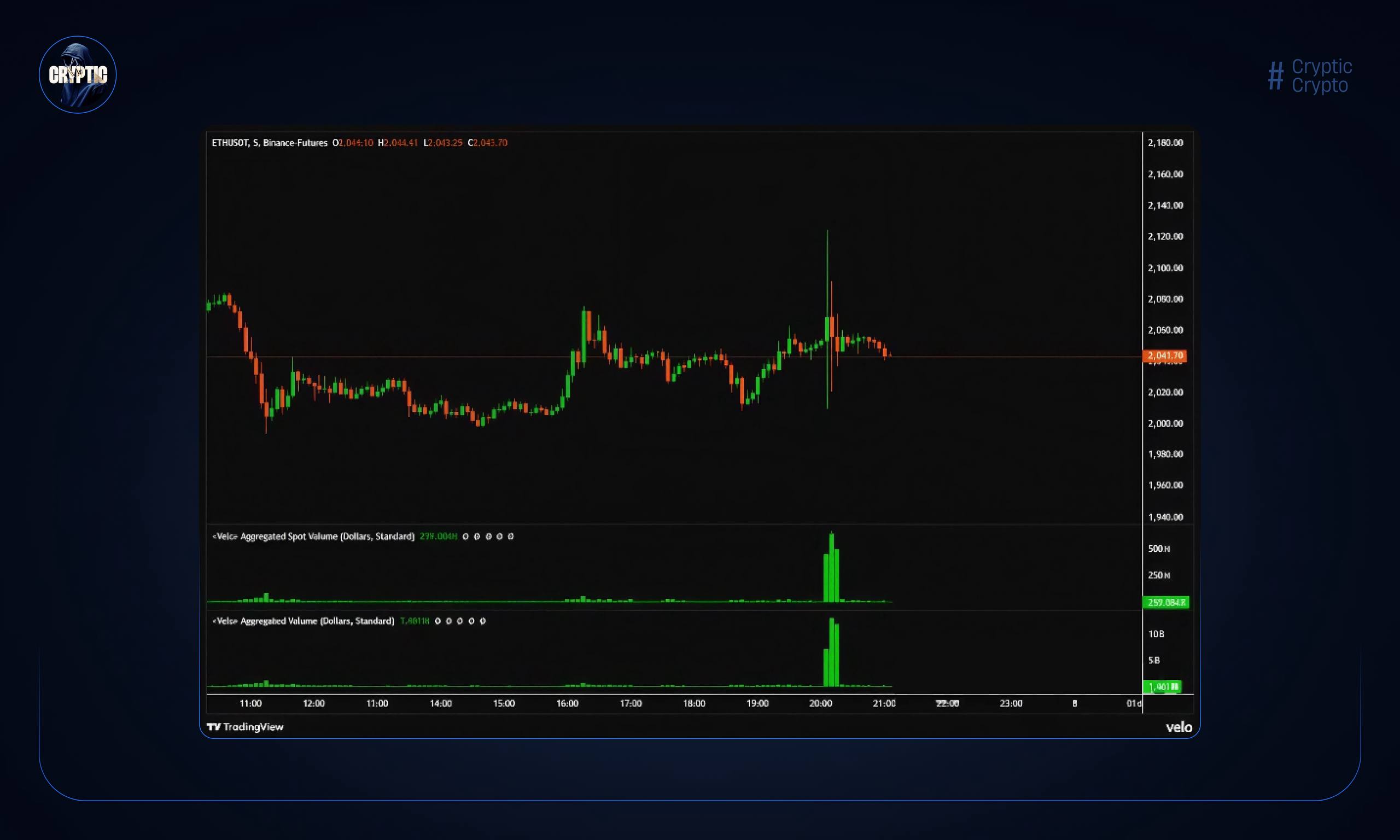Open the ETHUSDT Binance Futures symbol legend
Image resolution: width=1400 pixels, height=840 pixels.
click(x=270, y=143)
